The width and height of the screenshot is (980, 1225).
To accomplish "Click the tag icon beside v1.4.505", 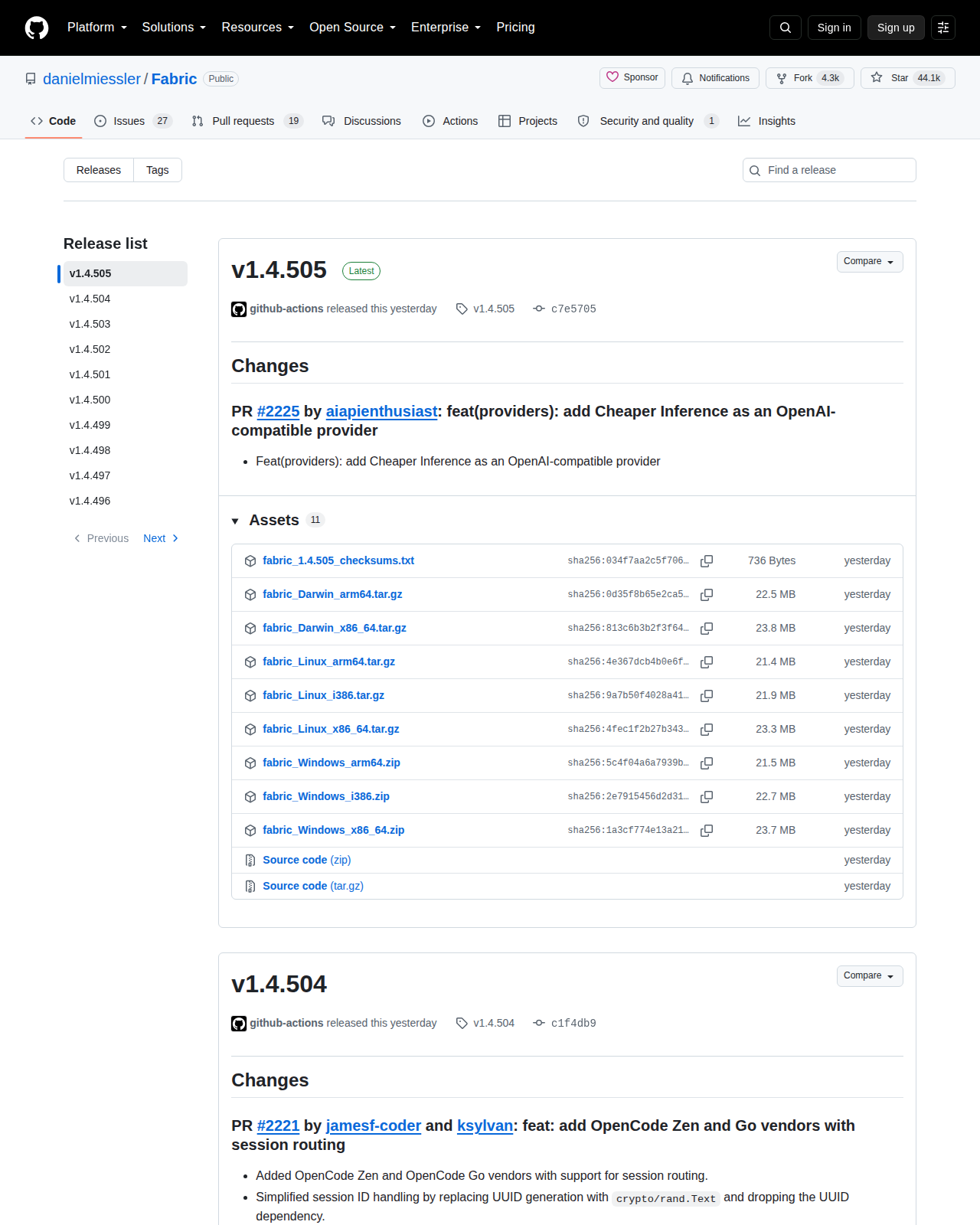I will pyautogui.click(x=462, y=309).
